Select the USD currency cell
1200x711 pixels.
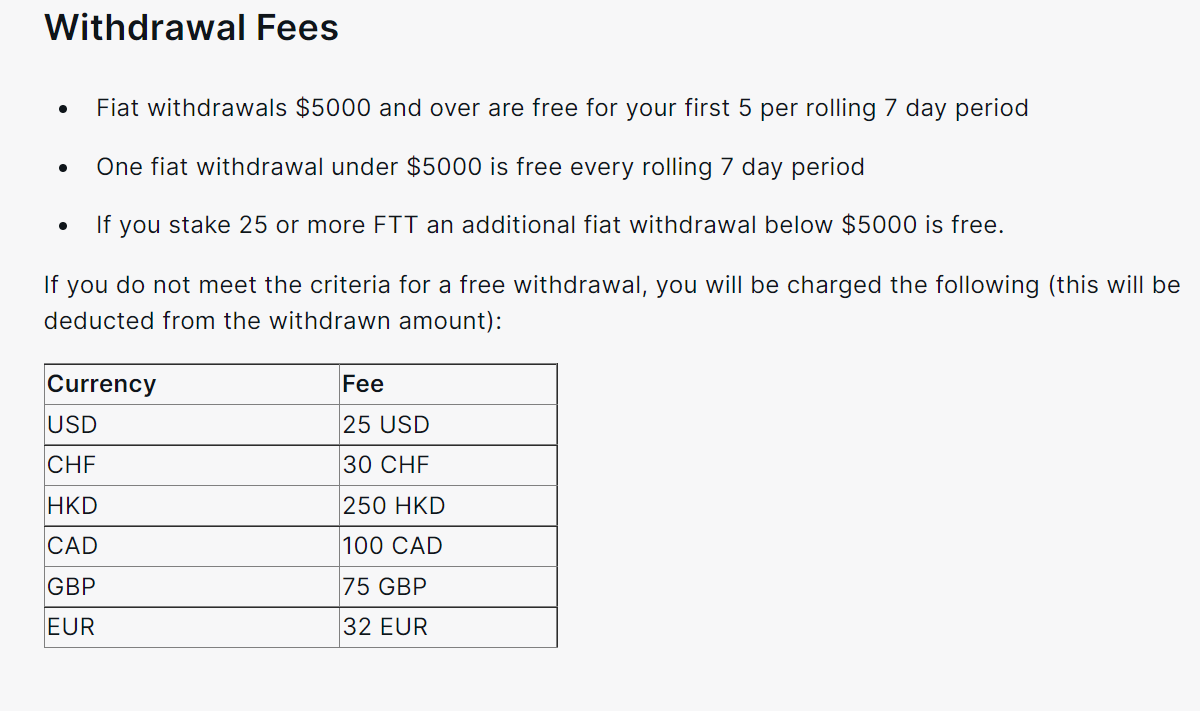click(73, 425)
